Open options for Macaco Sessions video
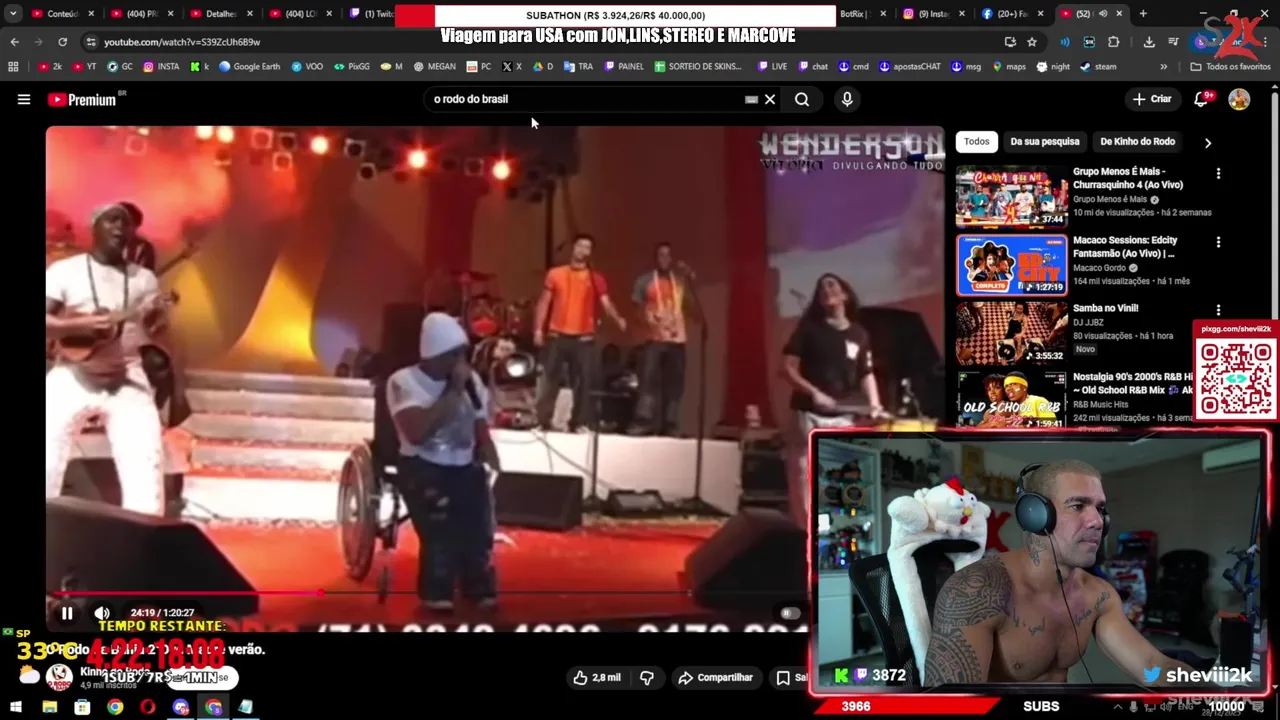The height and width of the screenshot is (720, 1280). [x=1218, y=242]
